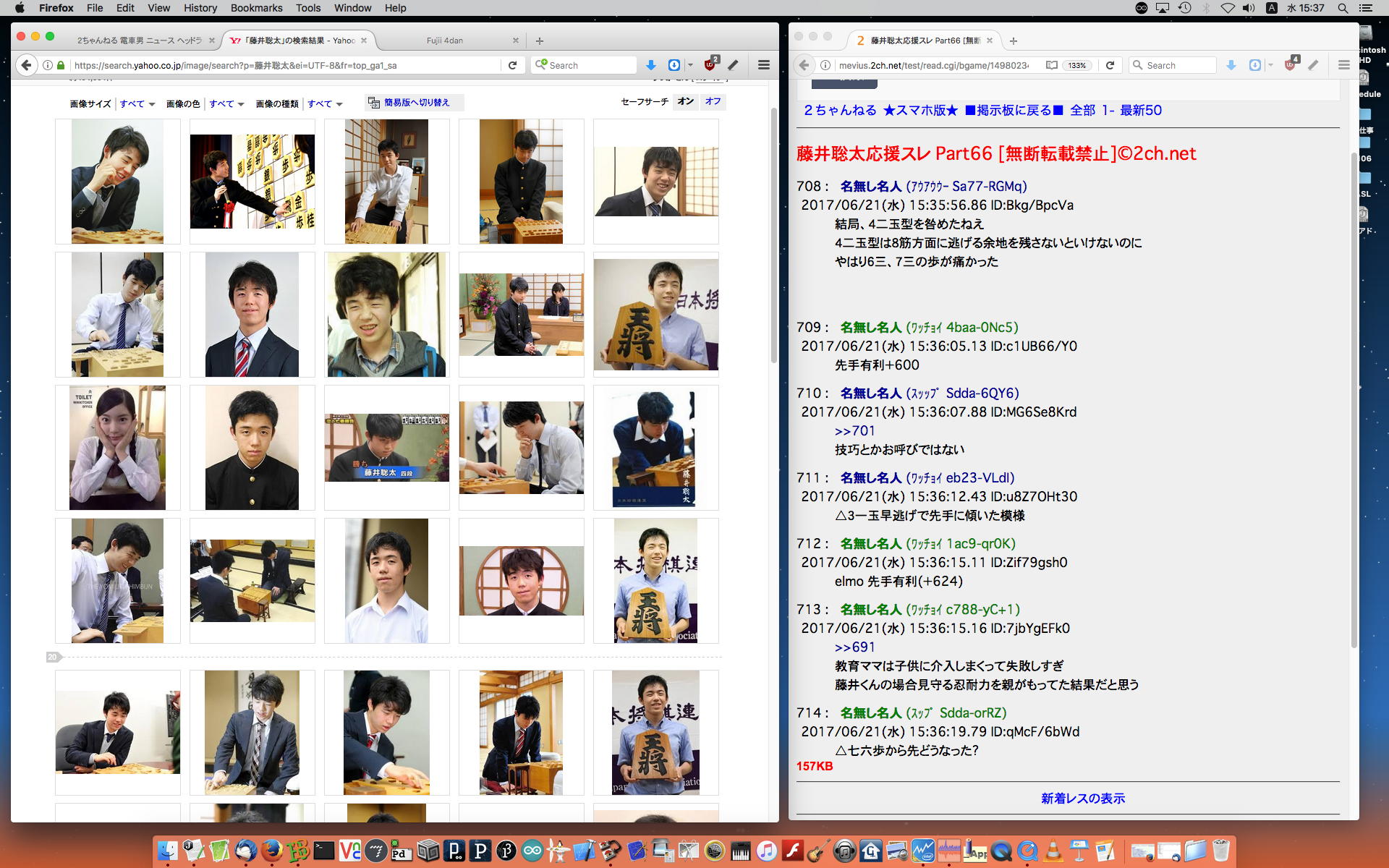Click the uBlock shield icon showing 2
Screen dimensions: 1389x868
710,64
